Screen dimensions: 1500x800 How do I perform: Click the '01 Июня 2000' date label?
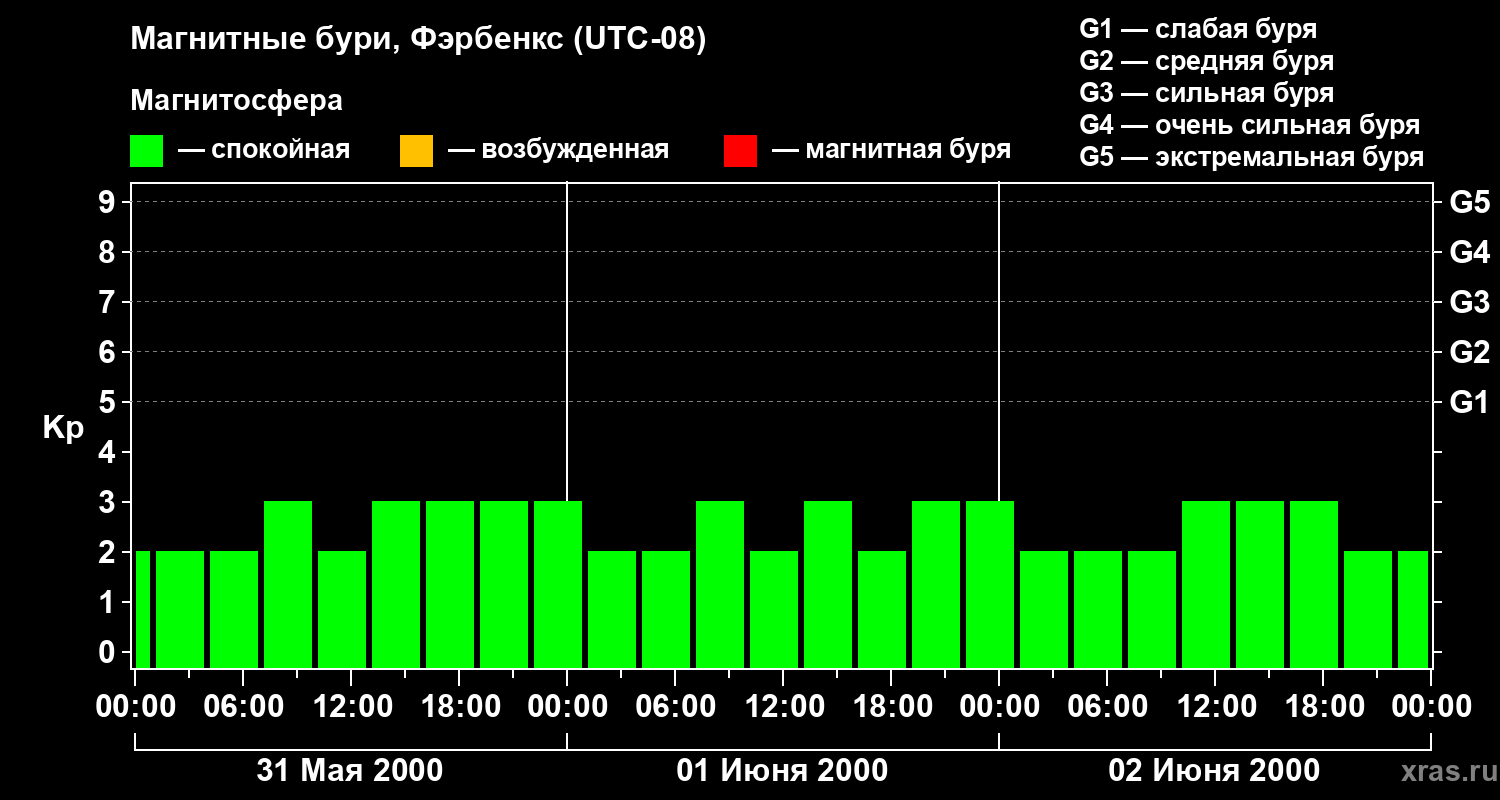[x=782, y=771]
